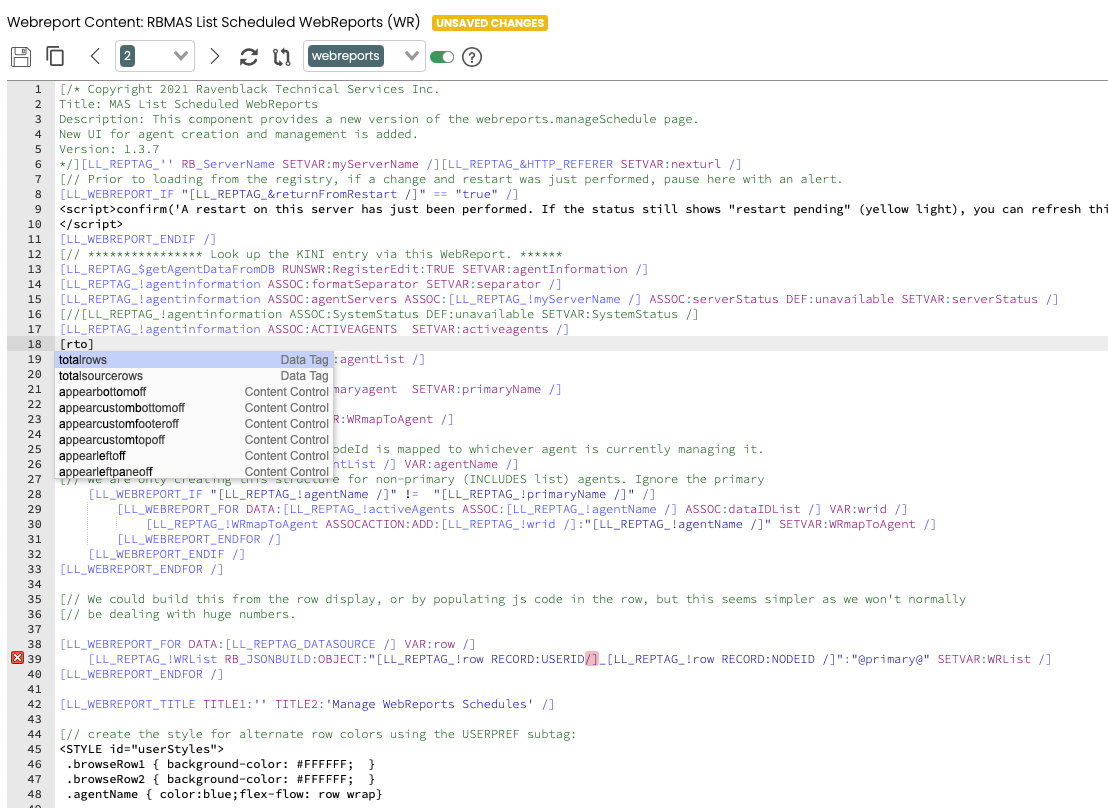Click the refresh icon

point(249,57)
